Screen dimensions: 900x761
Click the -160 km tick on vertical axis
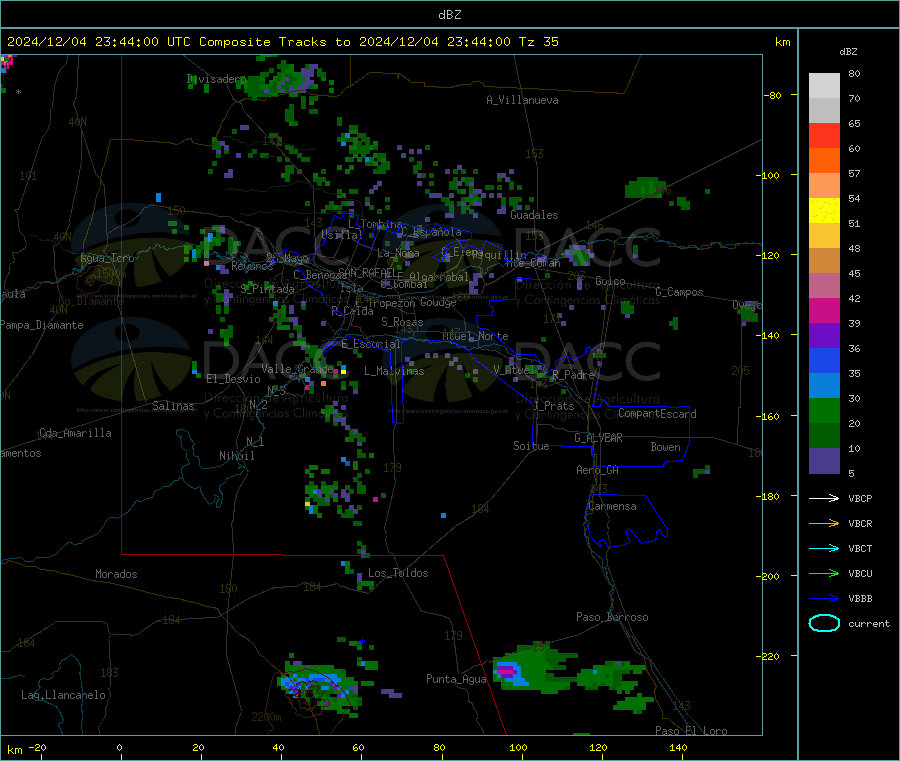pyautogui.click(x=770, y=416)
